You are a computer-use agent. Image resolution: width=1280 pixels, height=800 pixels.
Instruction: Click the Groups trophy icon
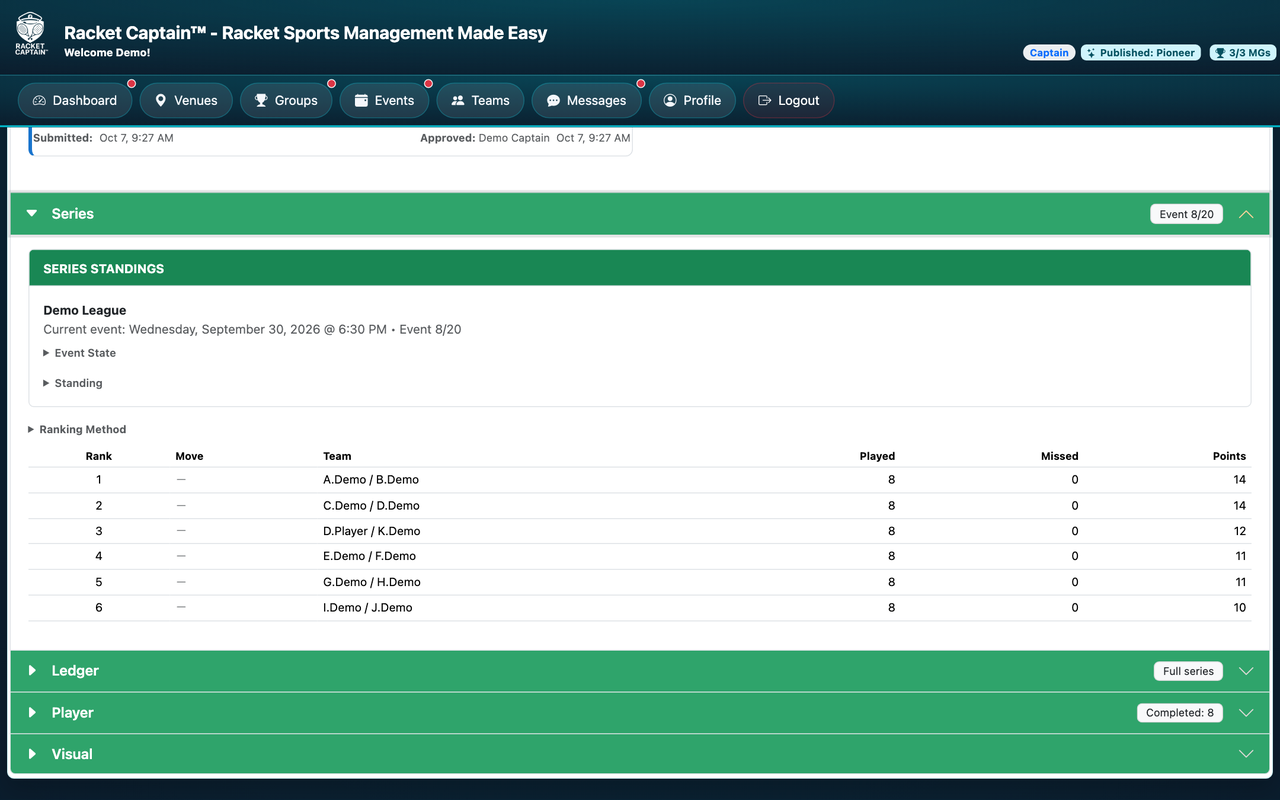point(261,100)
